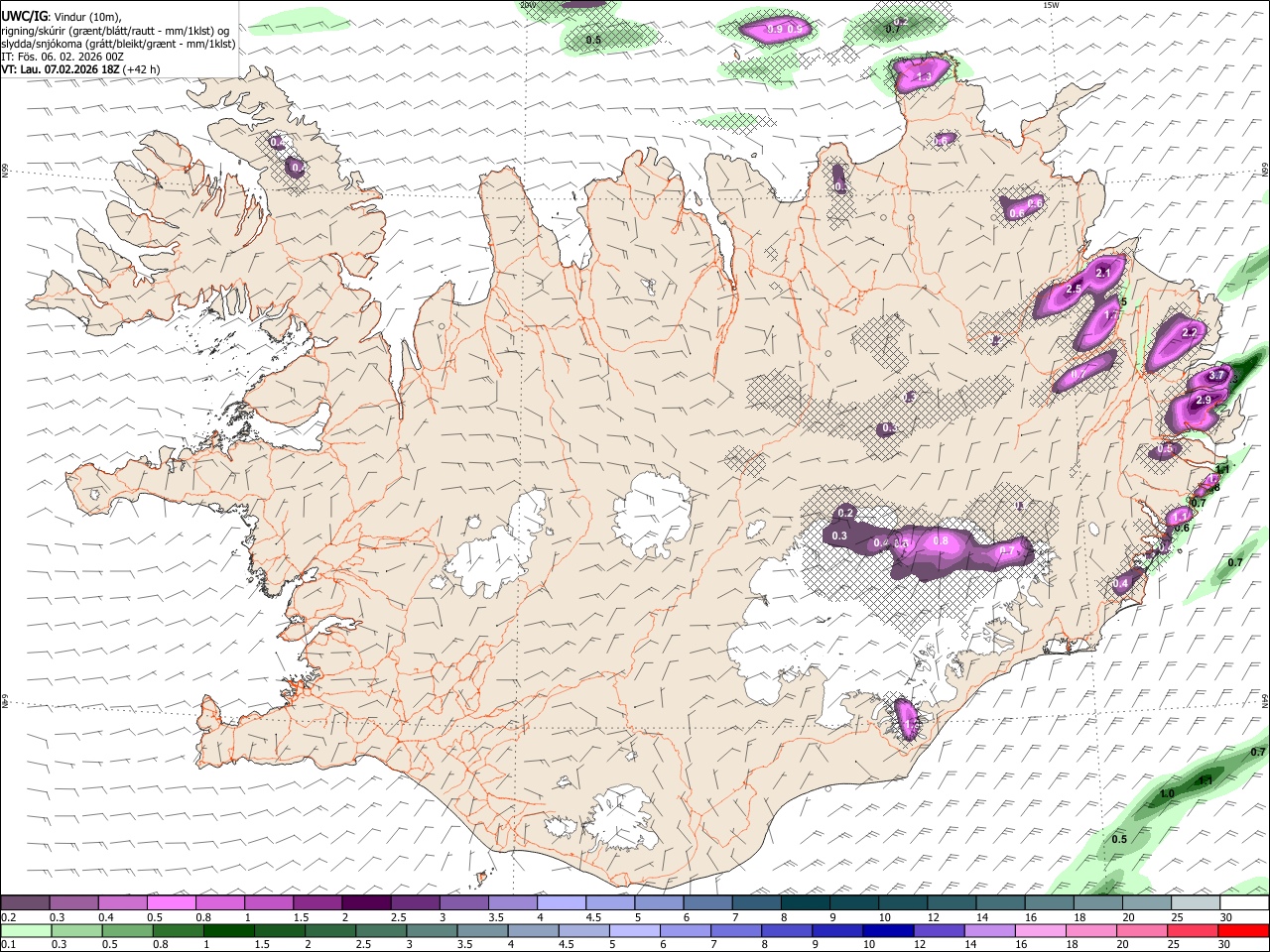Click the 'slydda/snjókoma' legend description line
This screenshot has width=1270, height=952.
[x=118, y=44]
